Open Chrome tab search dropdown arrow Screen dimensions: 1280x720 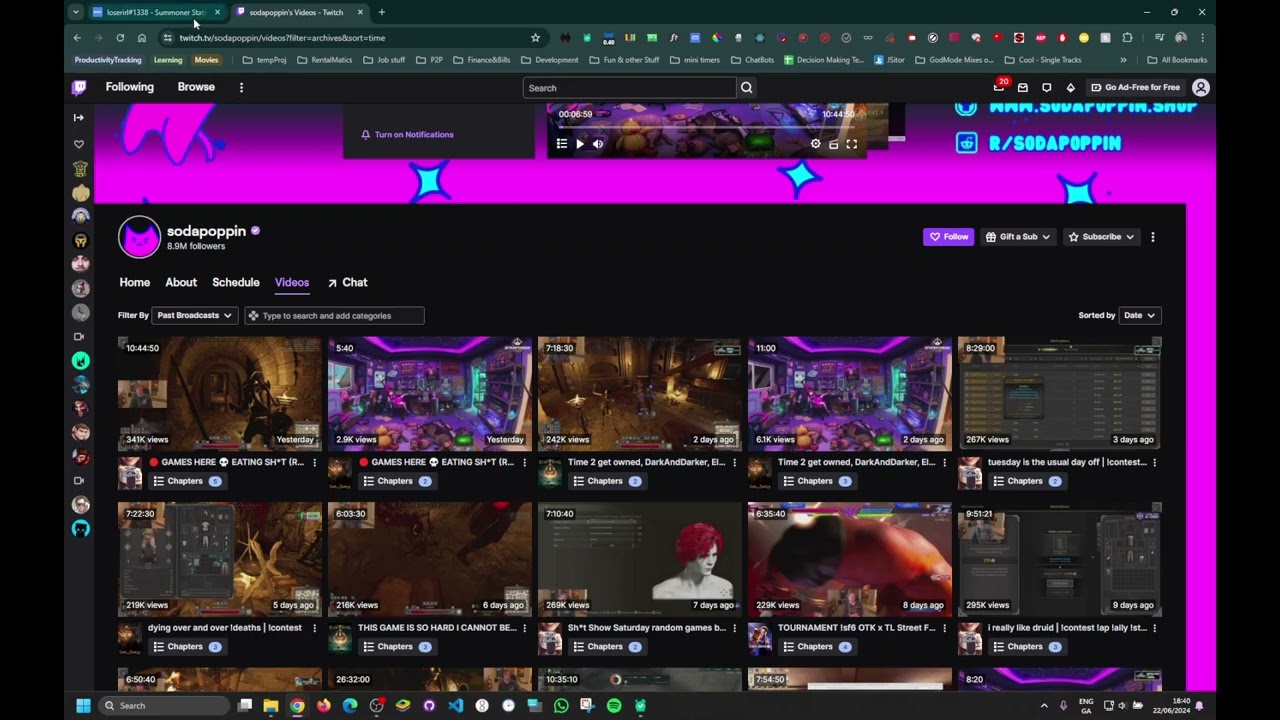76,12
